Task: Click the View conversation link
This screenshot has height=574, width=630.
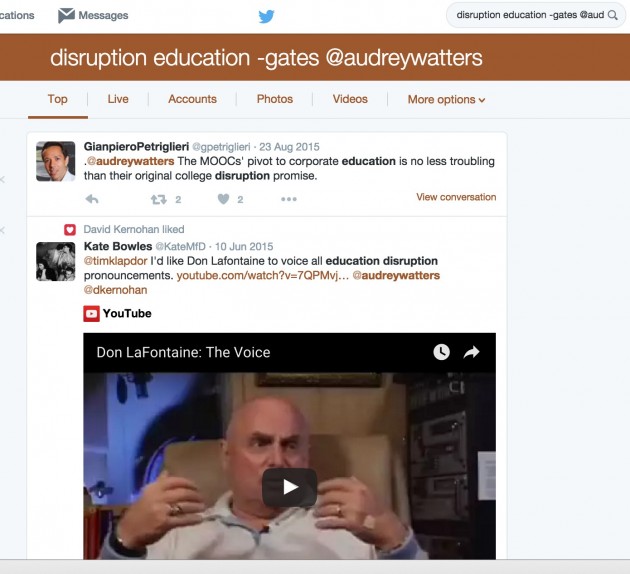Action: [456, 197]
